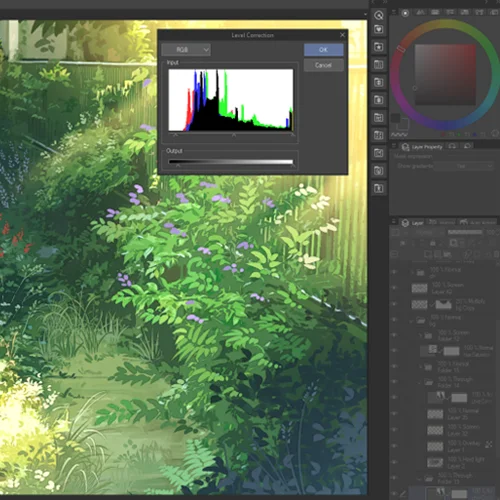
Task: Open the Show gradients dropdown
Action: coord(464,166)
